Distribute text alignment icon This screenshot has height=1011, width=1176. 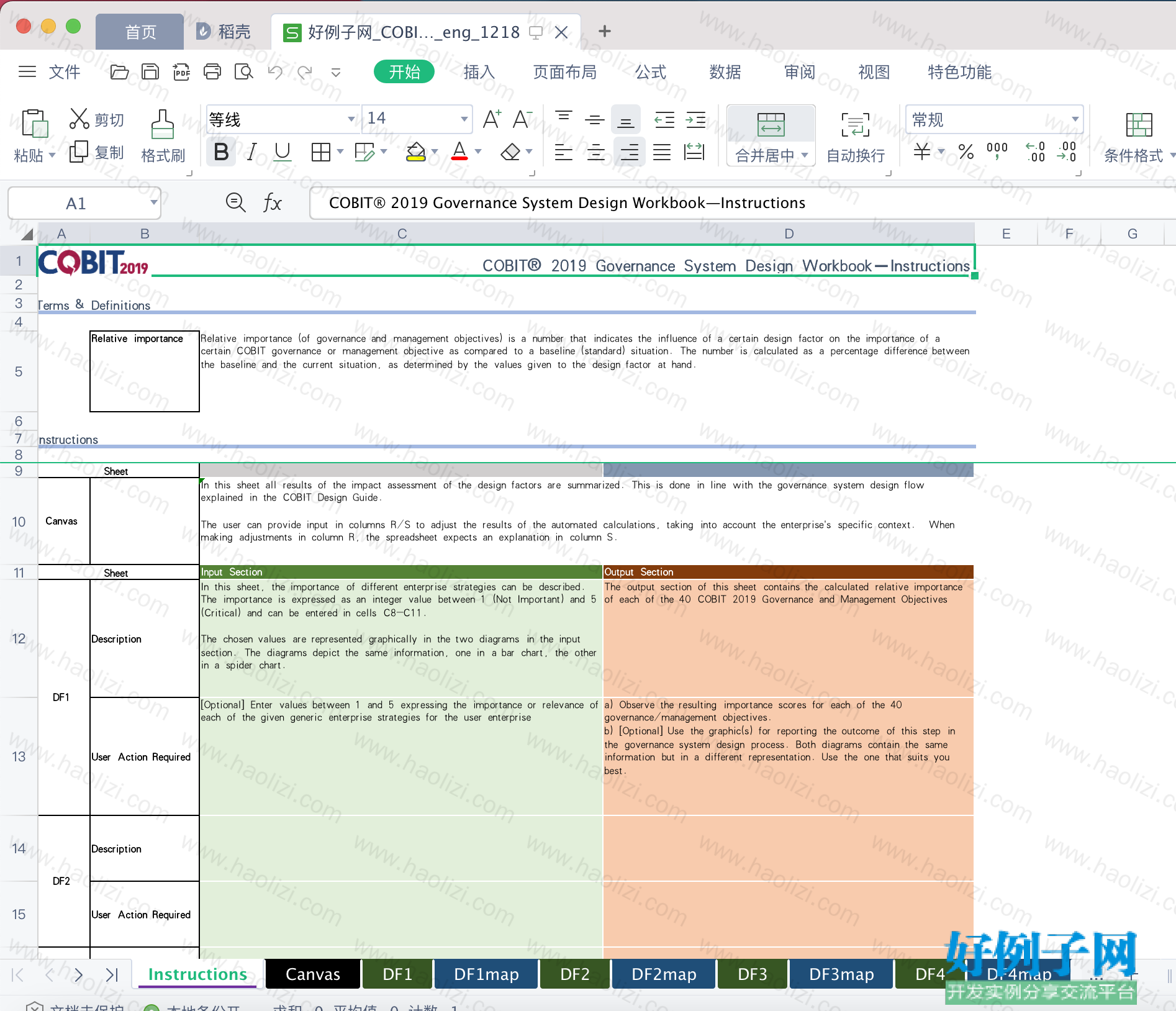[x=694, y=152]
